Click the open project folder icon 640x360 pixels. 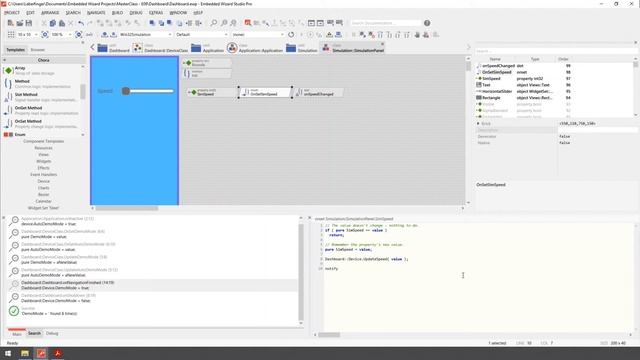point(20,23)
